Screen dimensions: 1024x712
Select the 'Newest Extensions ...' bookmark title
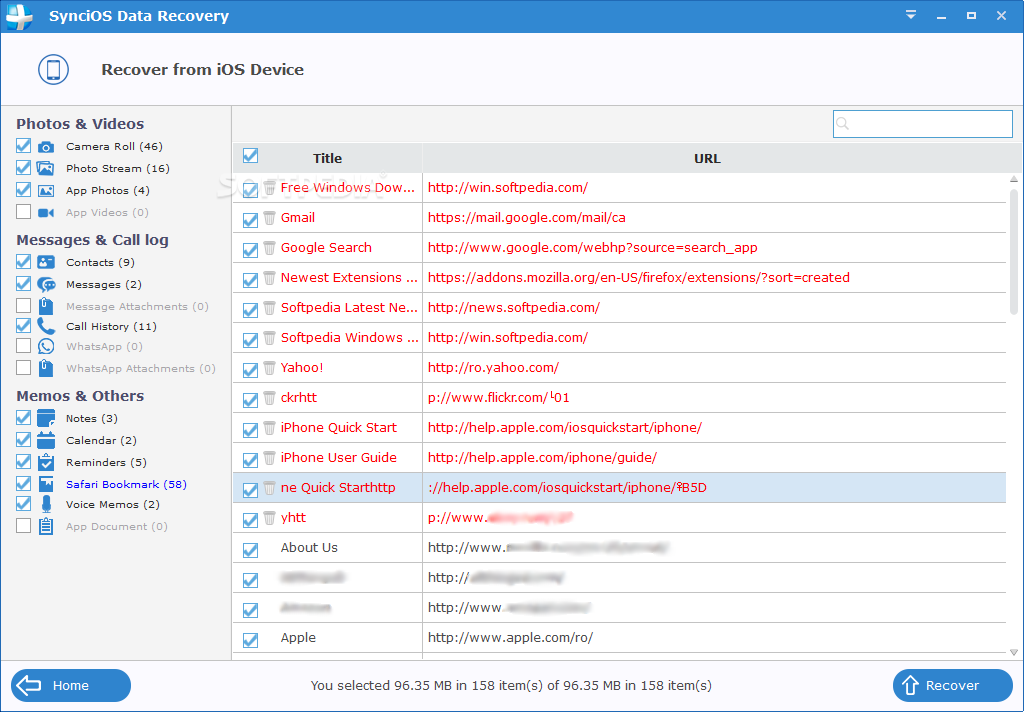349,278
